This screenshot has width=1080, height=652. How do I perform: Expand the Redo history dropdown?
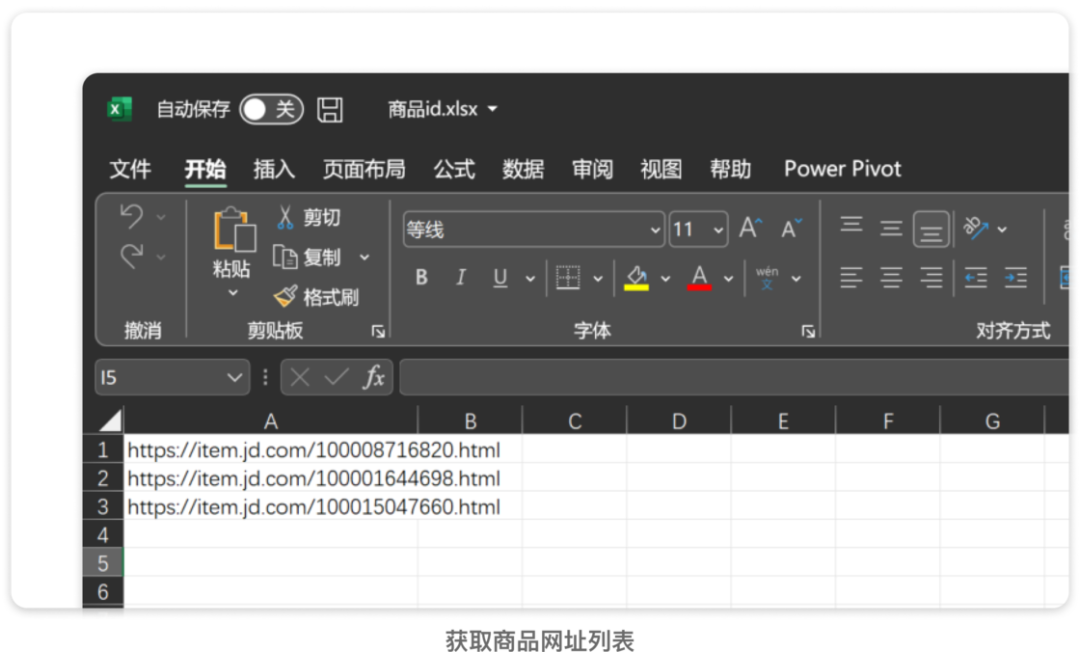click(x=161, y=257)
